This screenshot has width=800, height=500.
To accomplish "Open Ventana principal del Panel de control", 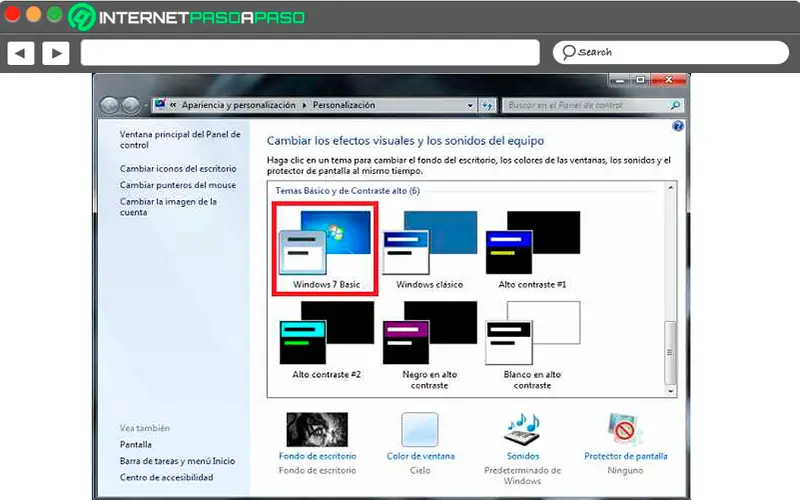I will coord(180,139).
